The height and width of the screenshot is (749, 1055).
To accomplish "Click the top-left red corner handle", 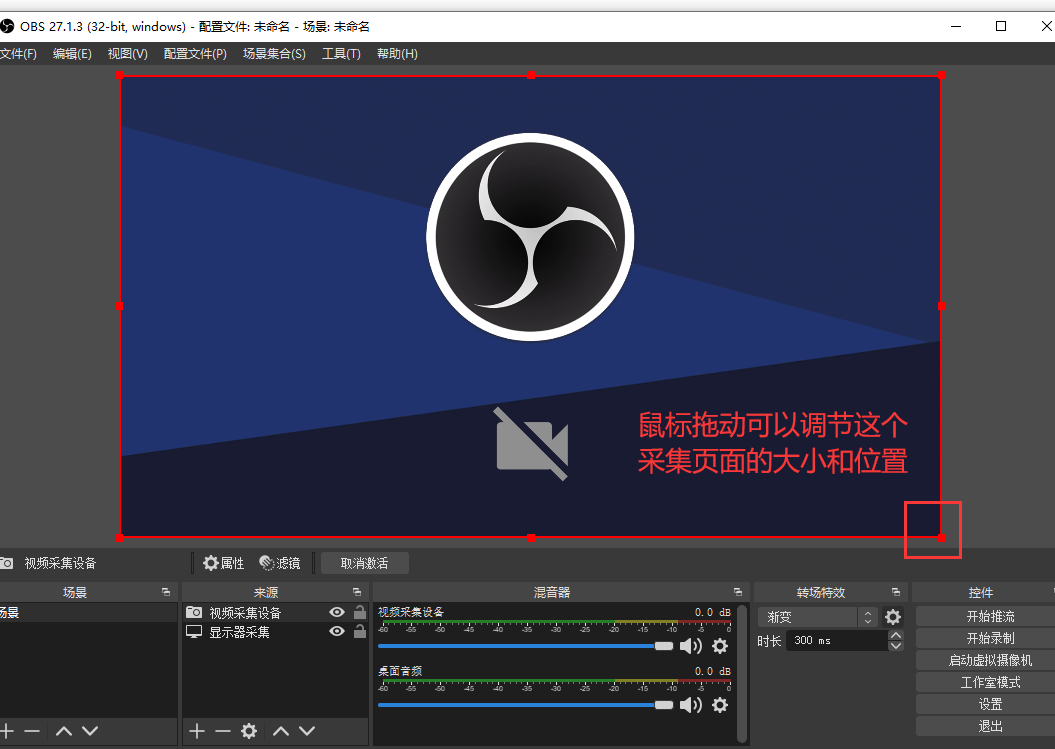I will pyautogui.click(x=119, y=75).
